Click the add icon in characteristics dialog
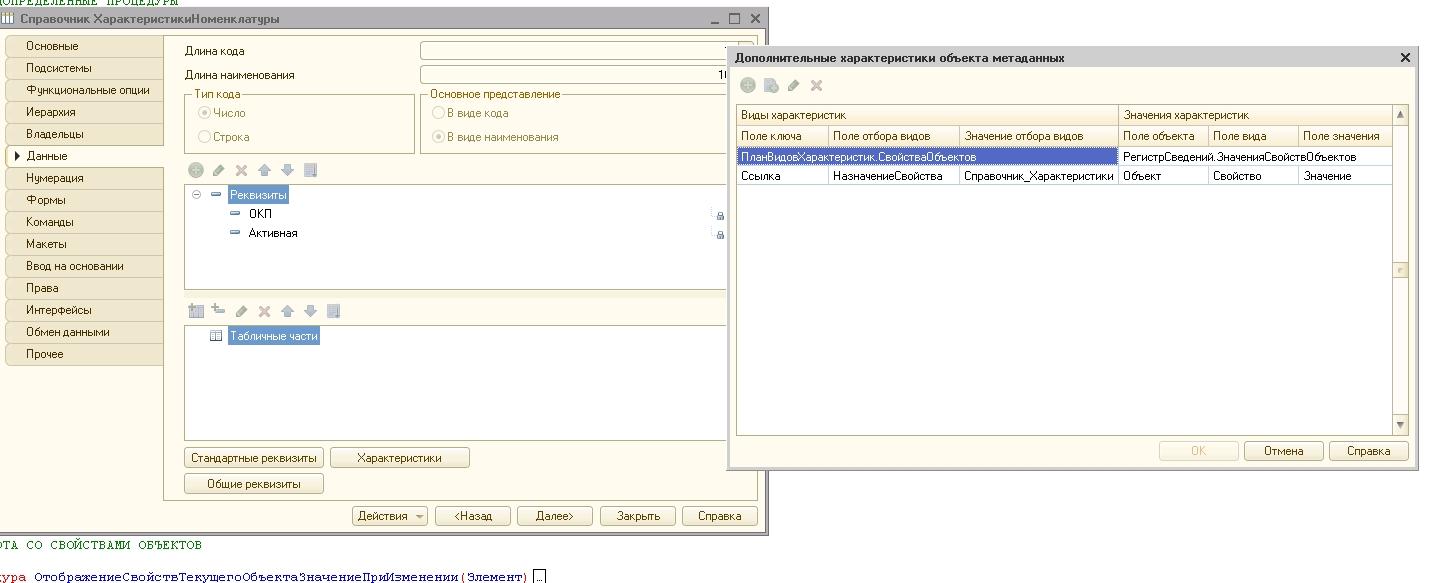The height and width of the screenshot is (583, 1438). point(748,86)
